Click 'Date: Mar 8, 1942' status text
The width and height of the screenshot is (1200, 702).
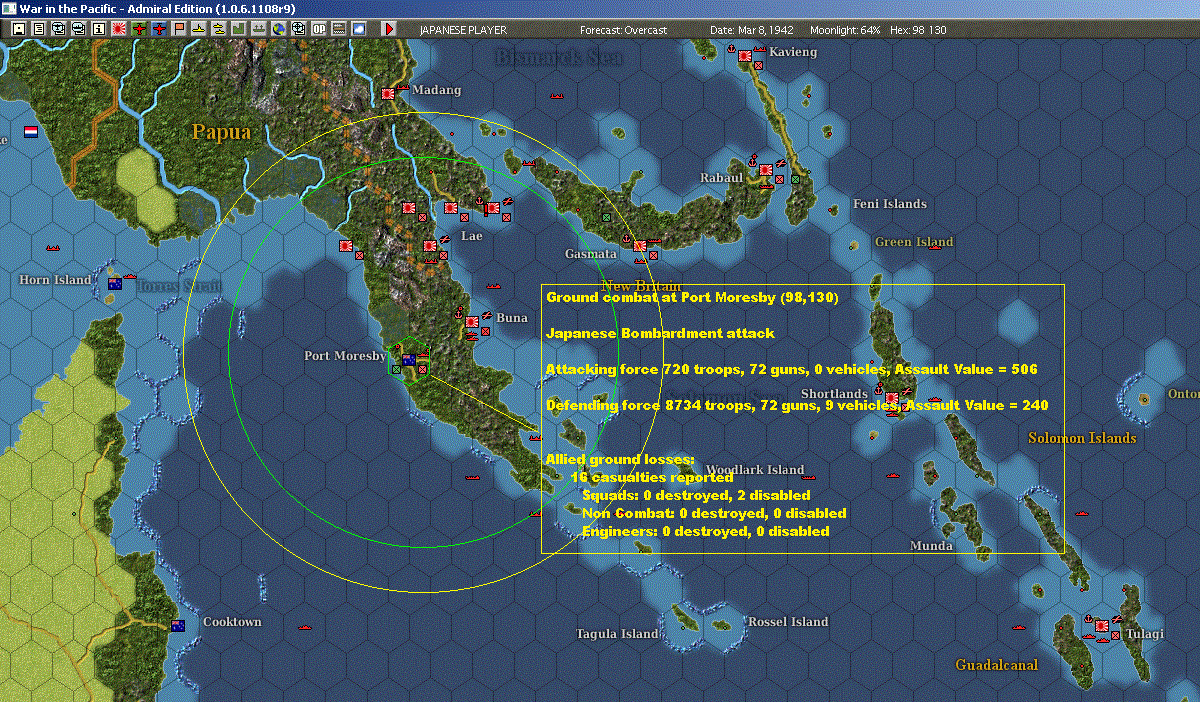[x=753, y=30]
